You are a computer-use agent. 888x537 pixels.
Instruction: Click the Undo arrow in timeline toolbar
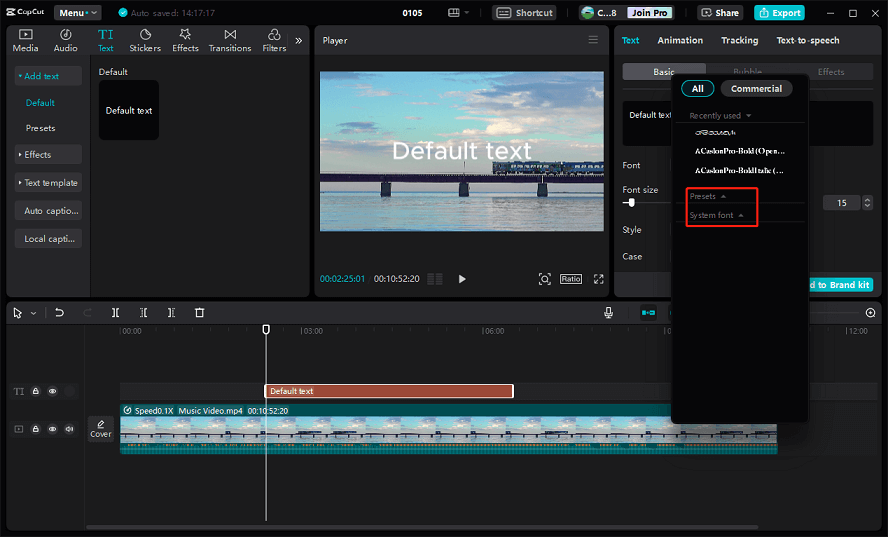tap(59, 312)
